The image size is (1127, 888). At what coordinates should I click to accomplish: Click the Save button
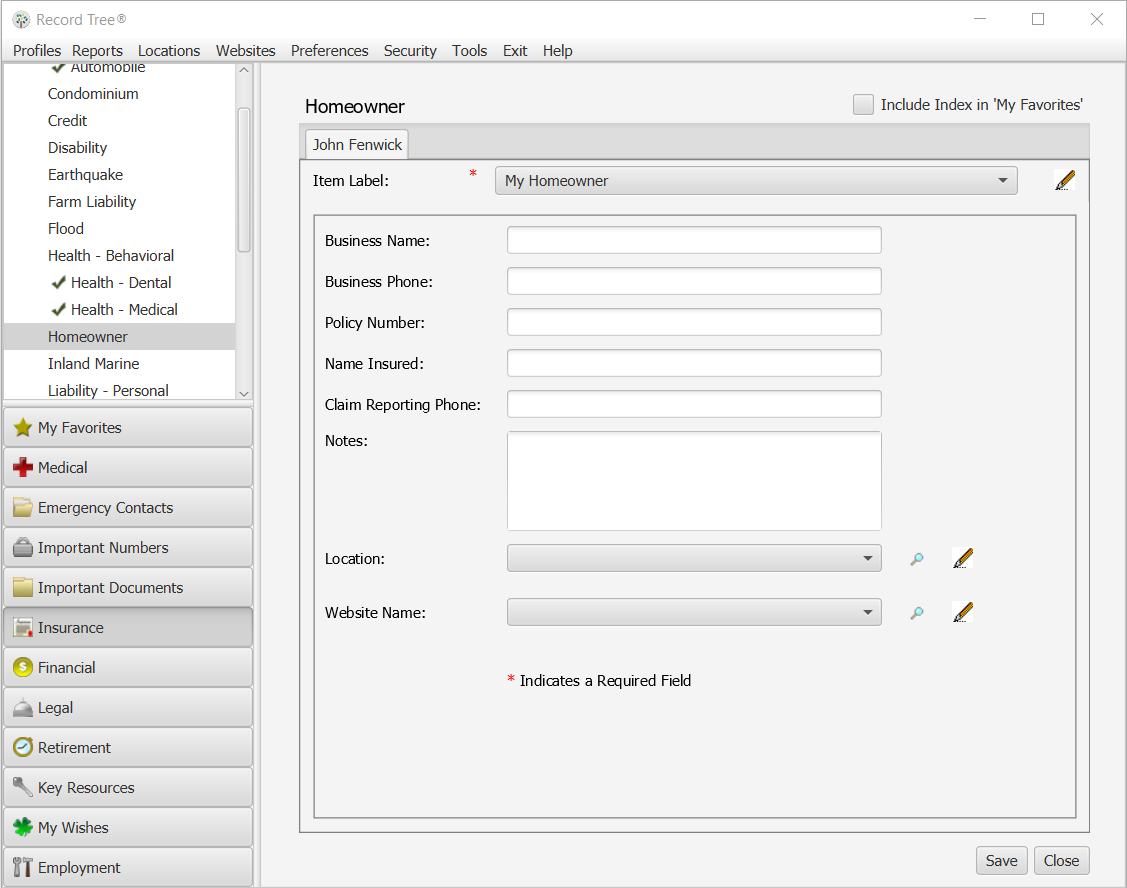pyautogui.click(x=1001, y=860)
